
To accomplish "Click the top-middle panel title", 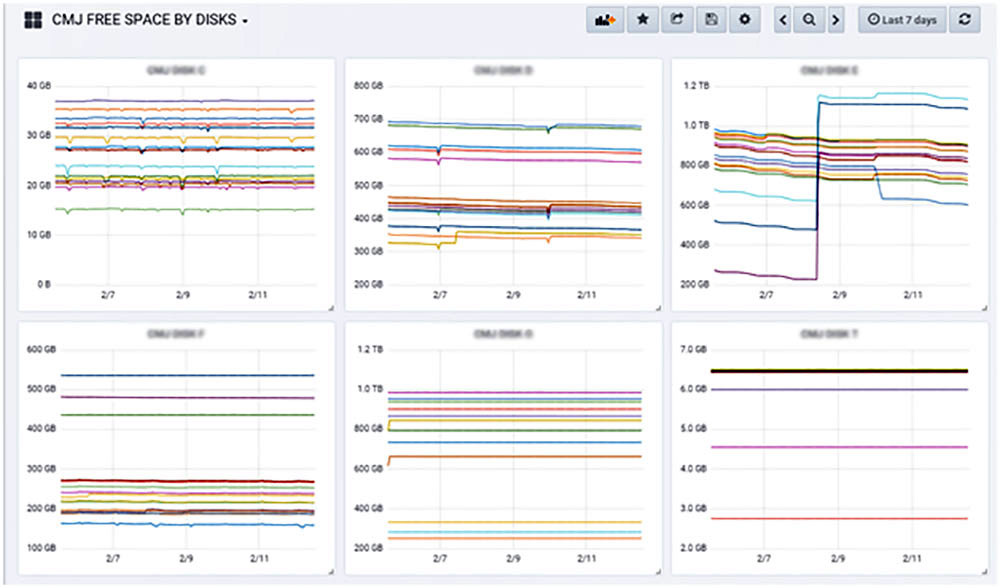I will [503, 70].
